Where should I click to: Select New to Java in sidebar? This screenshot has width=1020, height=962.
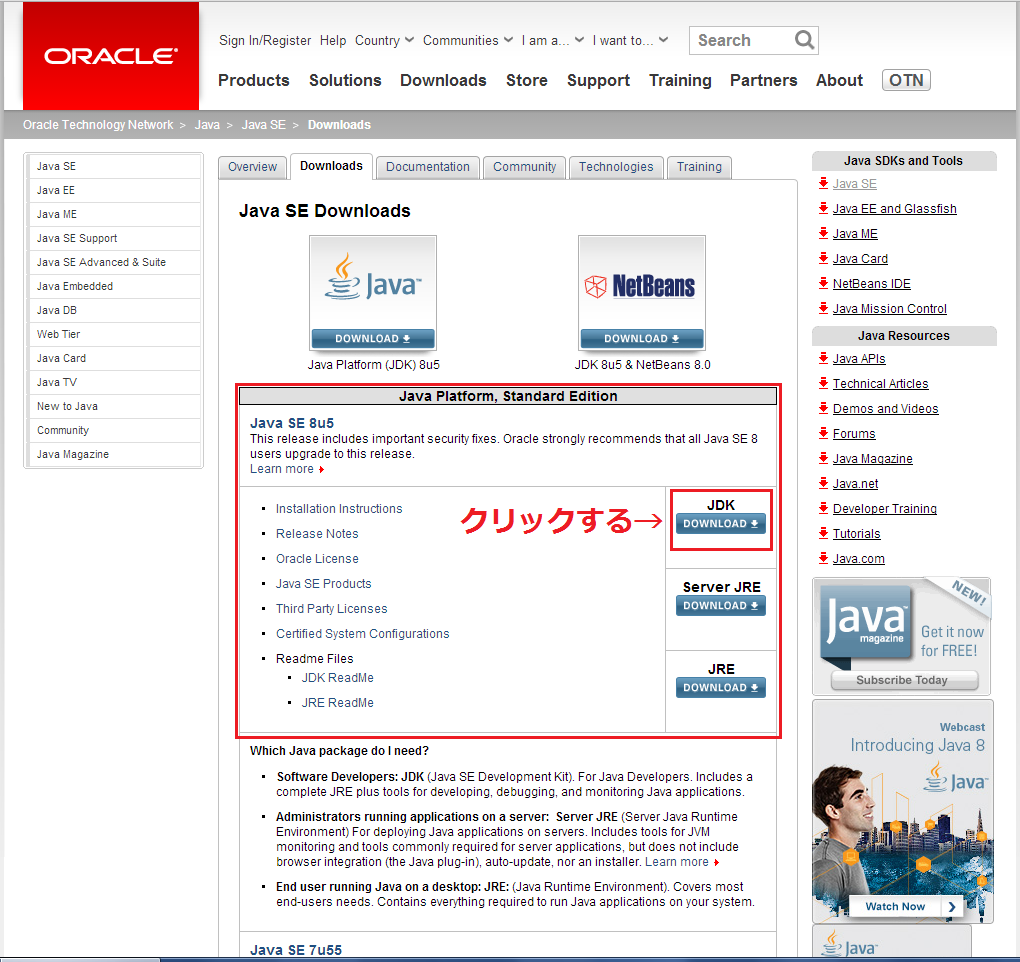point(114,407)
